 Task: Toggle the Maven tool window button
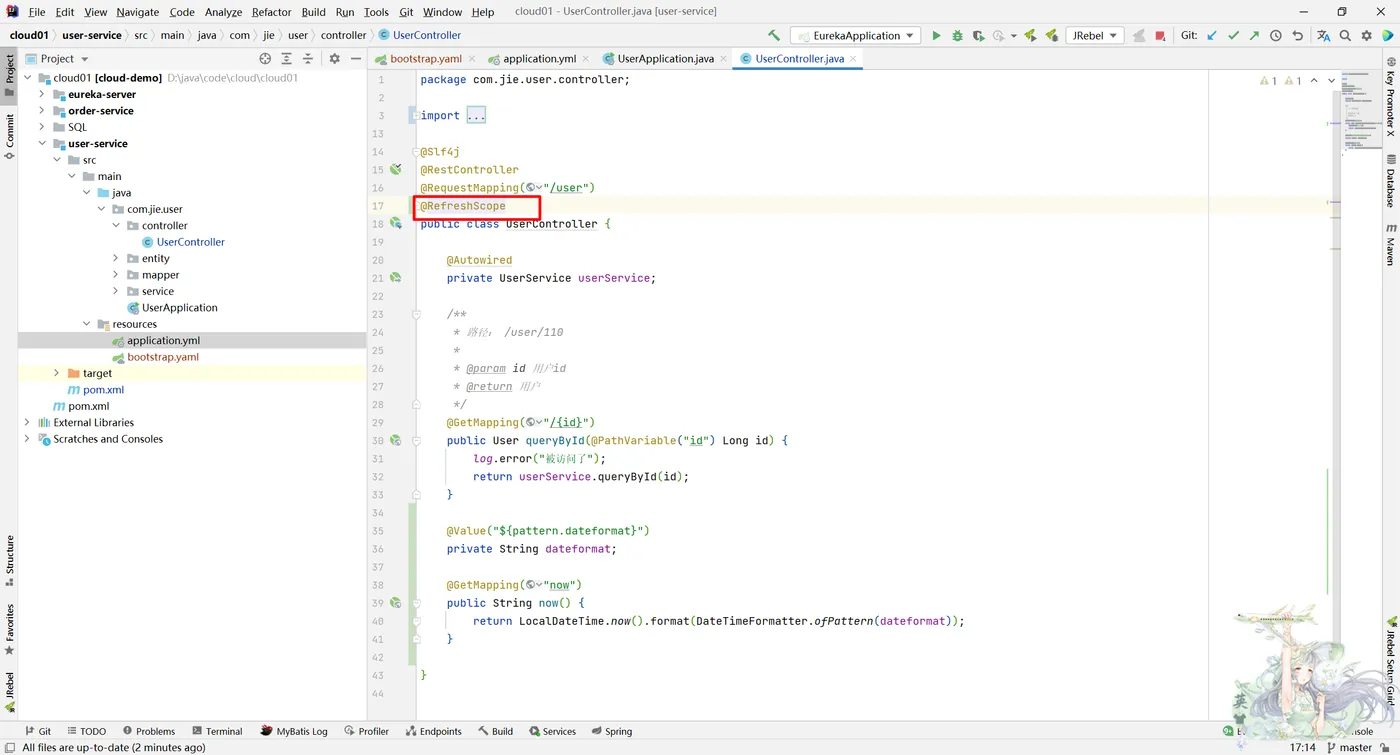pyautogui.click(x=1390, y=245)
